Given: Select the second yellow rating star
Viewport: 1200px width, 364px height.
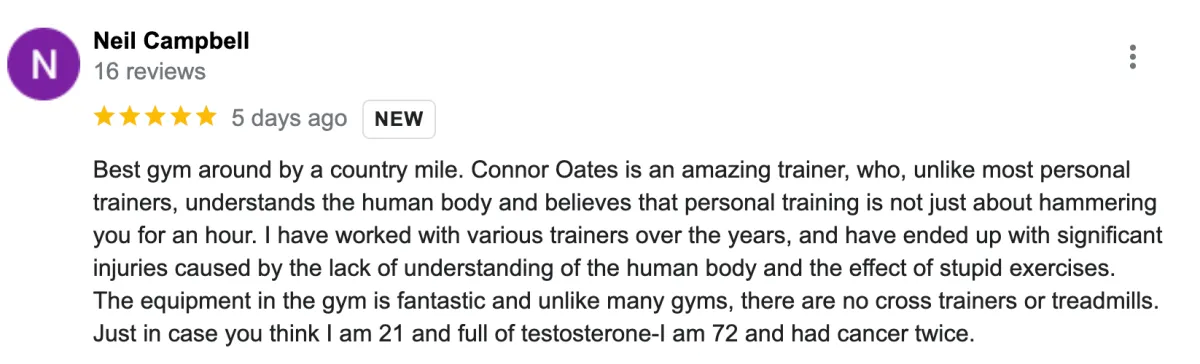Looking at the screenshot, I should pyautogui.click(x=129, y=118).
